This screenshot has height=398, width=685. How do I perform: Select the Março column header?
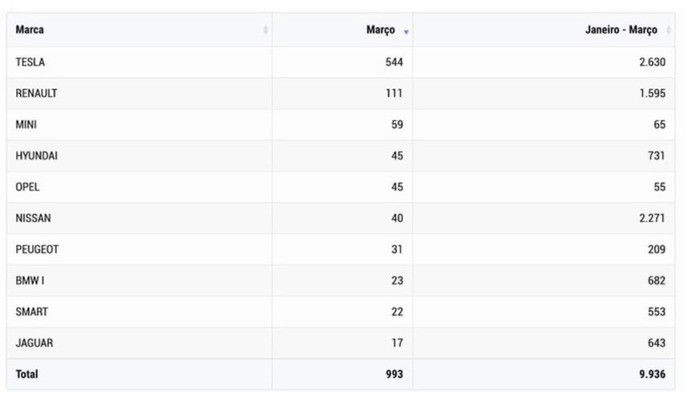pos(342,30)
